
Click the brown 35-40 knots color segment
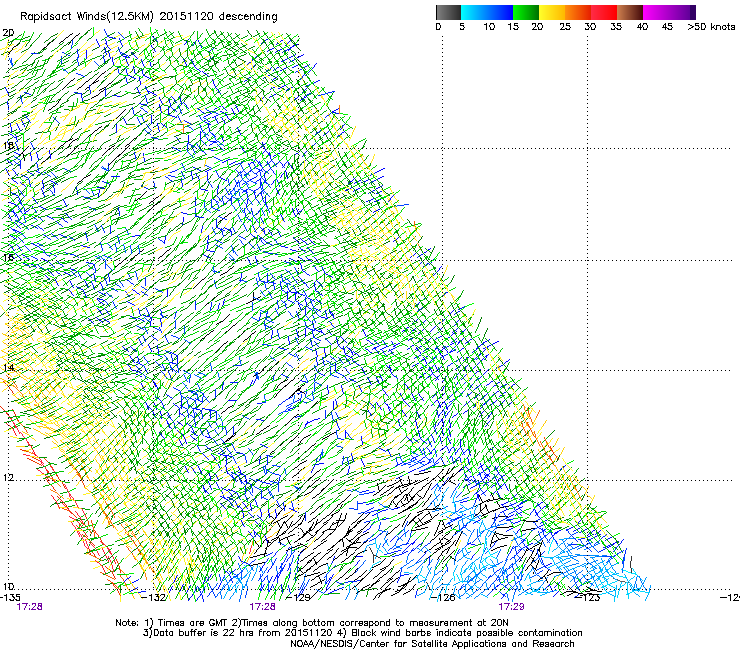click(630, 12)
